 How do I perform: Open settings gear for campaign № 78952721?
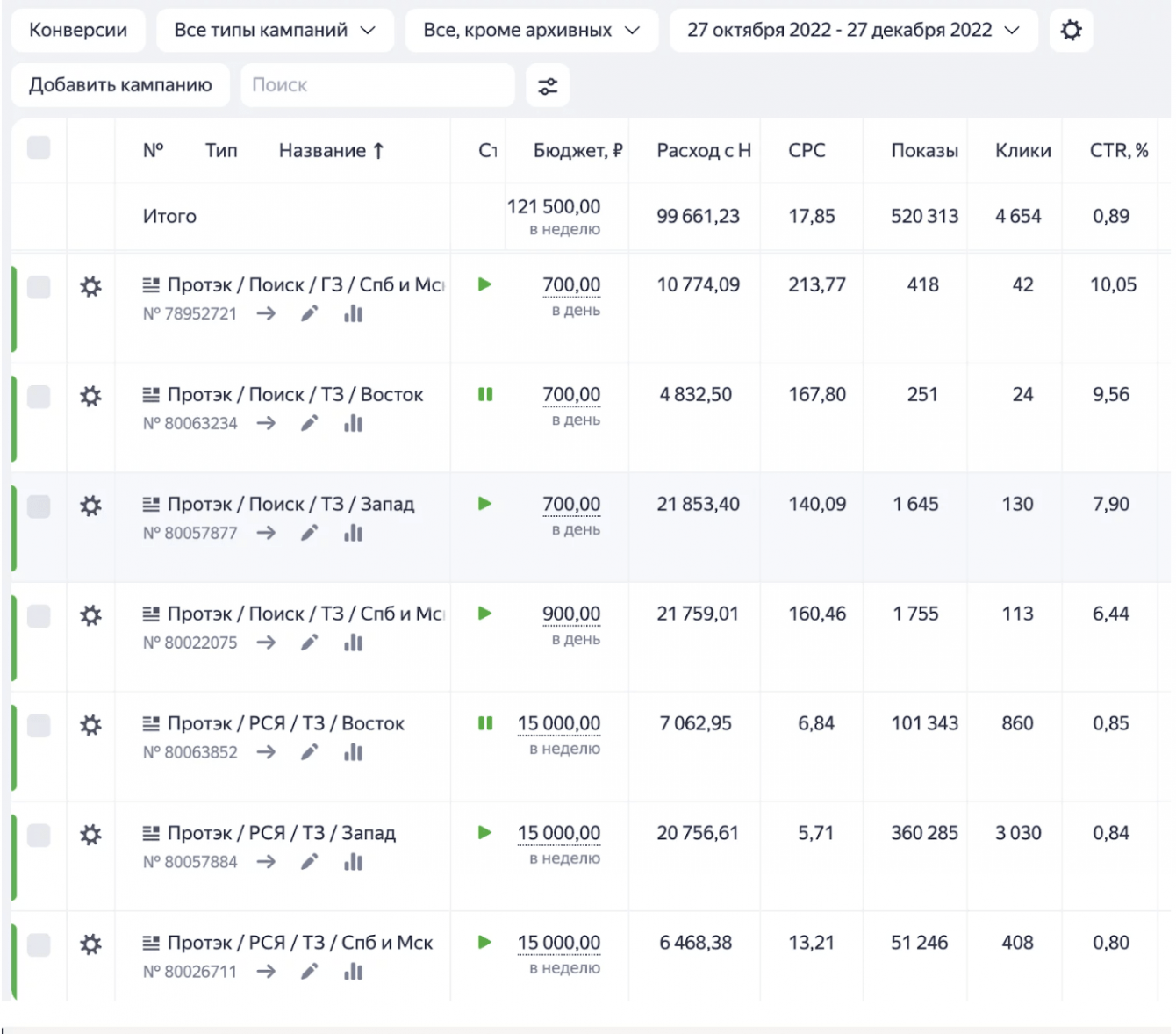pos(90,287)
